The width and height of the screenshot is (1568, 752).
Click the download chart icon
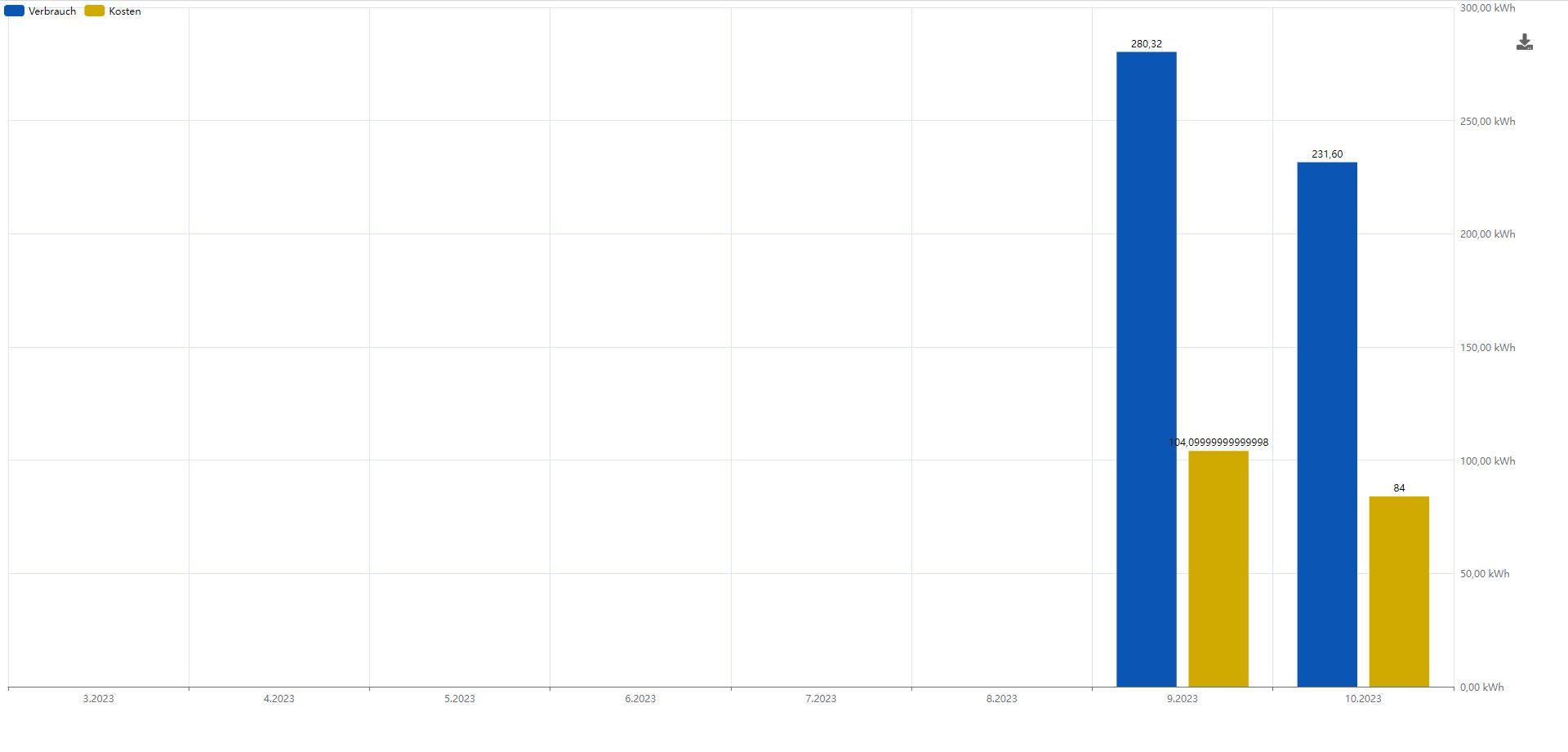(1524, 42)
